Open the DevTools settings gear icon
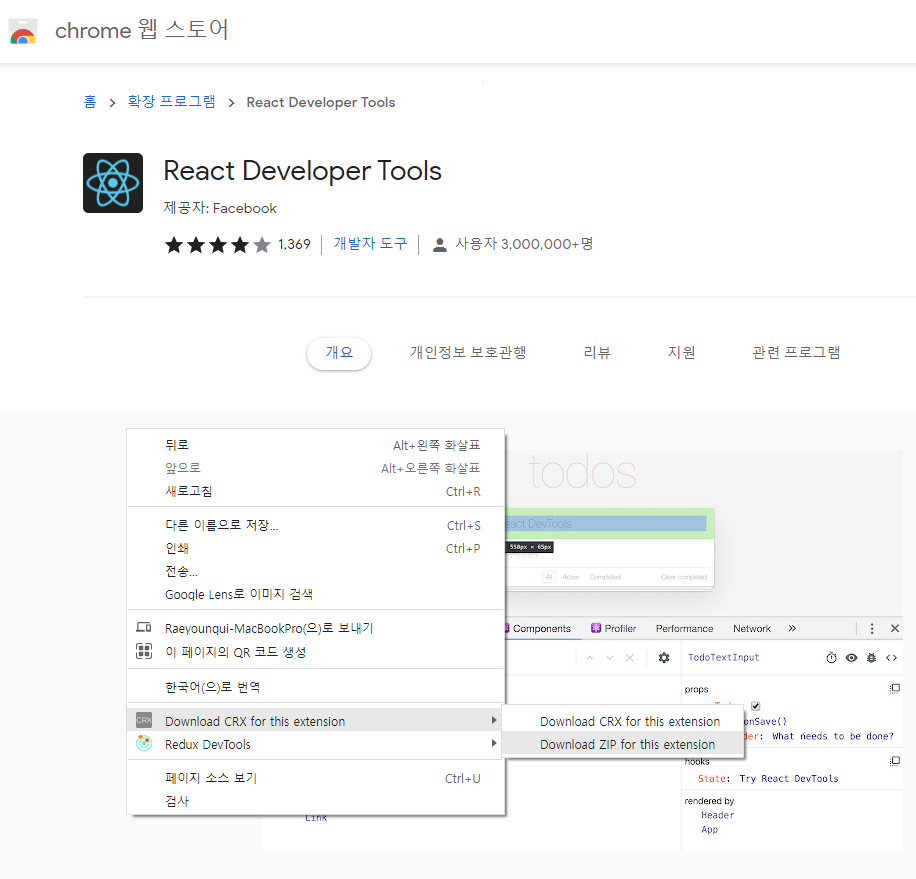 click(664, 658)
